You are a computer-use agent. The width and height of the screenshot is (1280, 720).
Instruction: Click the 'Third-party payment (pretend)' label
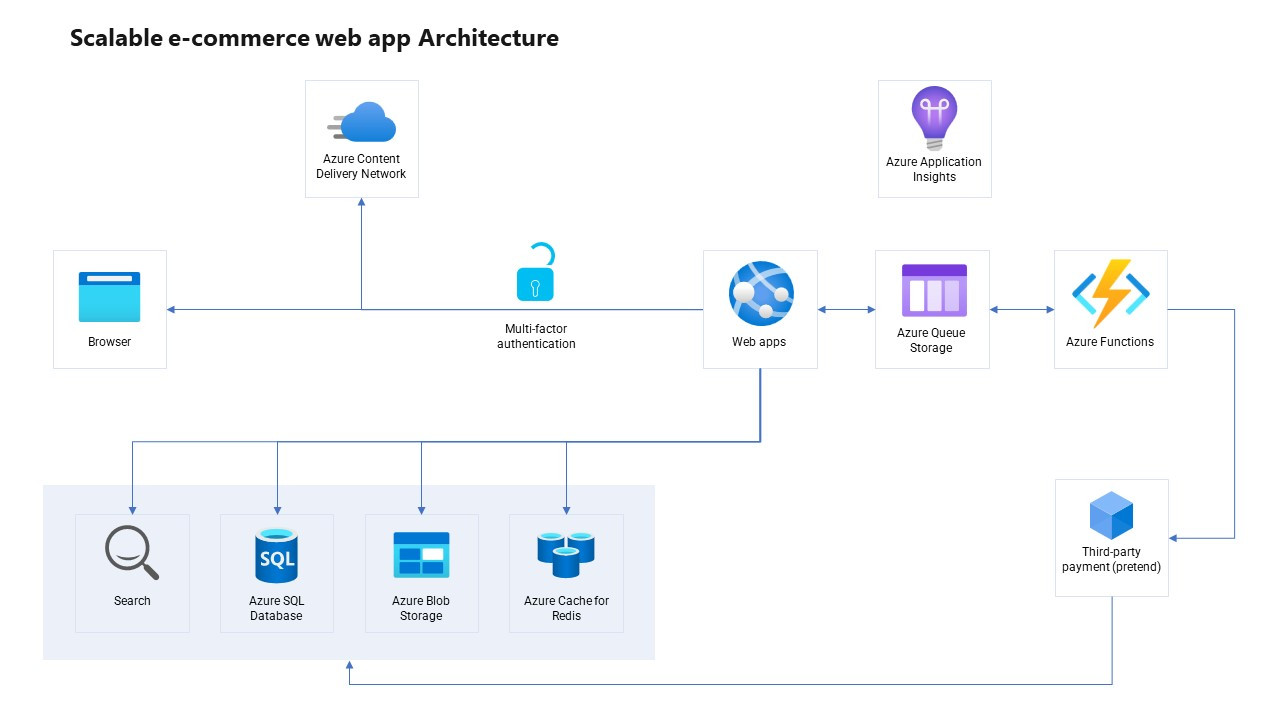pos(1111,559)
